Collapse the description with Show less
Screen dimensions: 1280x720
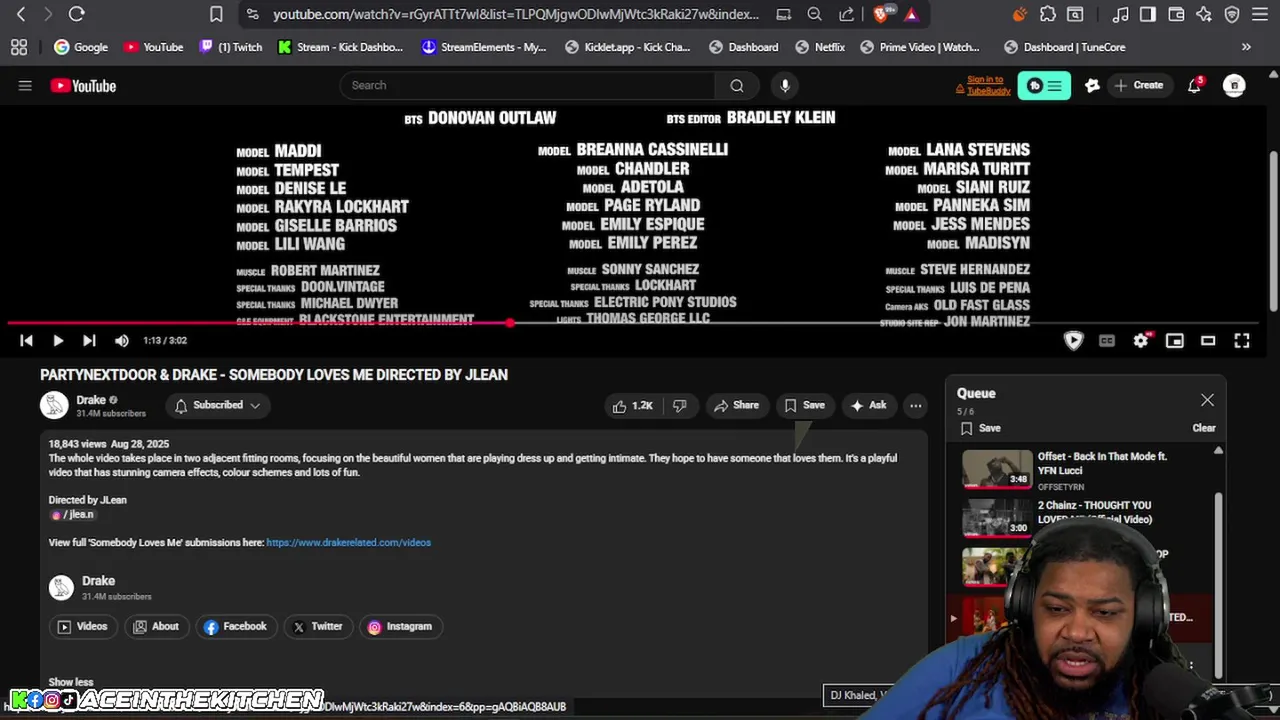coord(71,682)
